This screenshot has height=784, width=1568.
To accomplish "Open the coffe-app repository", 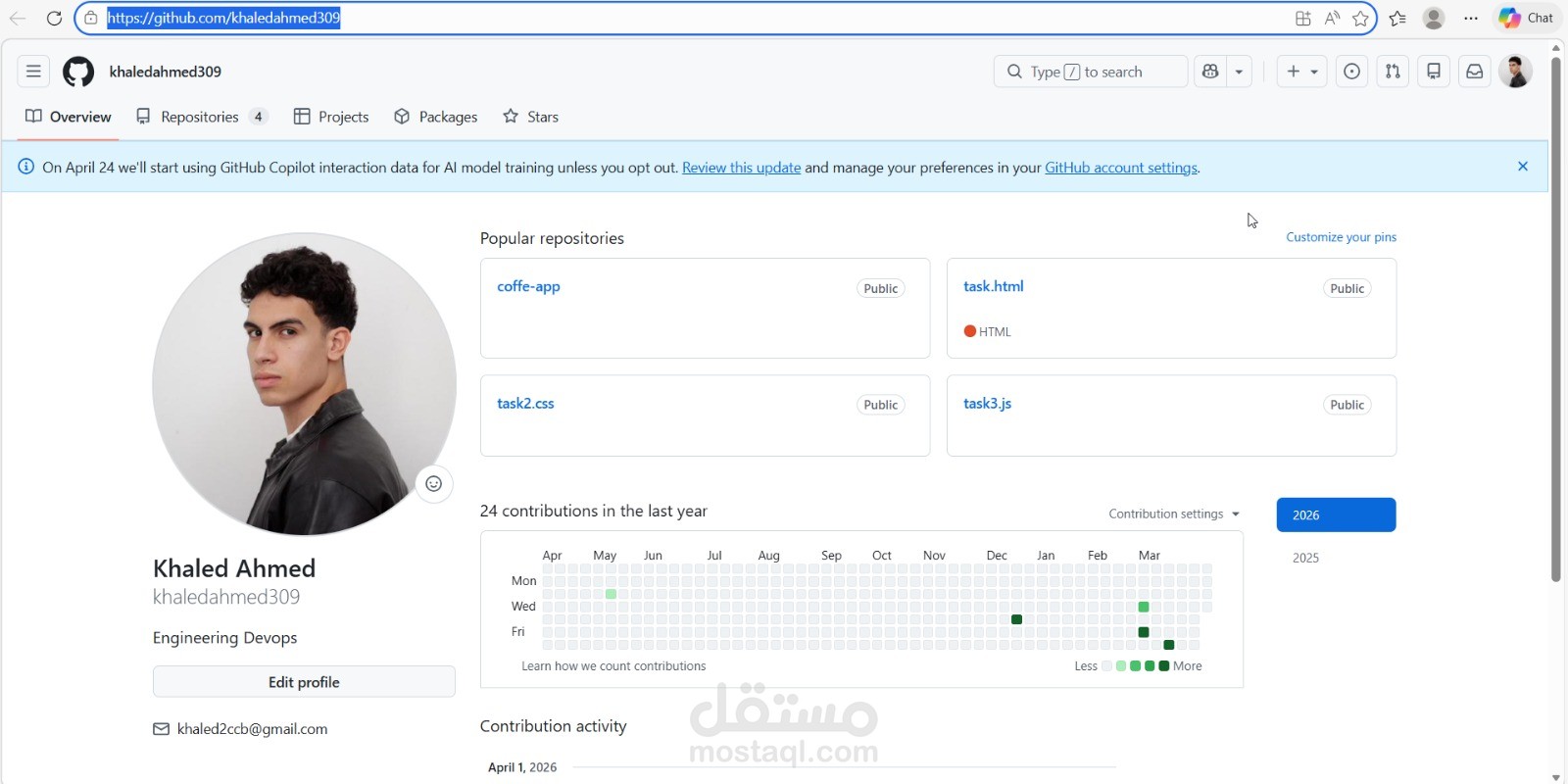I will (x=528, y=286).
